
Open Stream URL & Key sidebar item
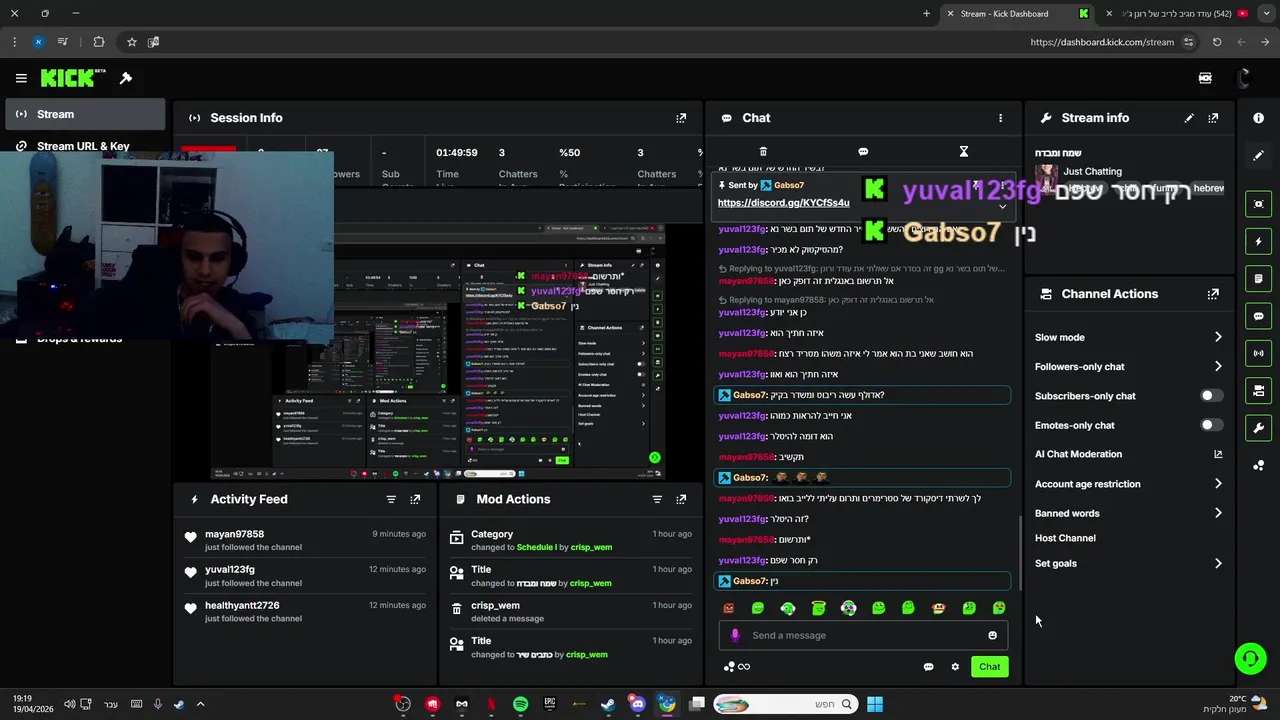click(x=85, y=146)
